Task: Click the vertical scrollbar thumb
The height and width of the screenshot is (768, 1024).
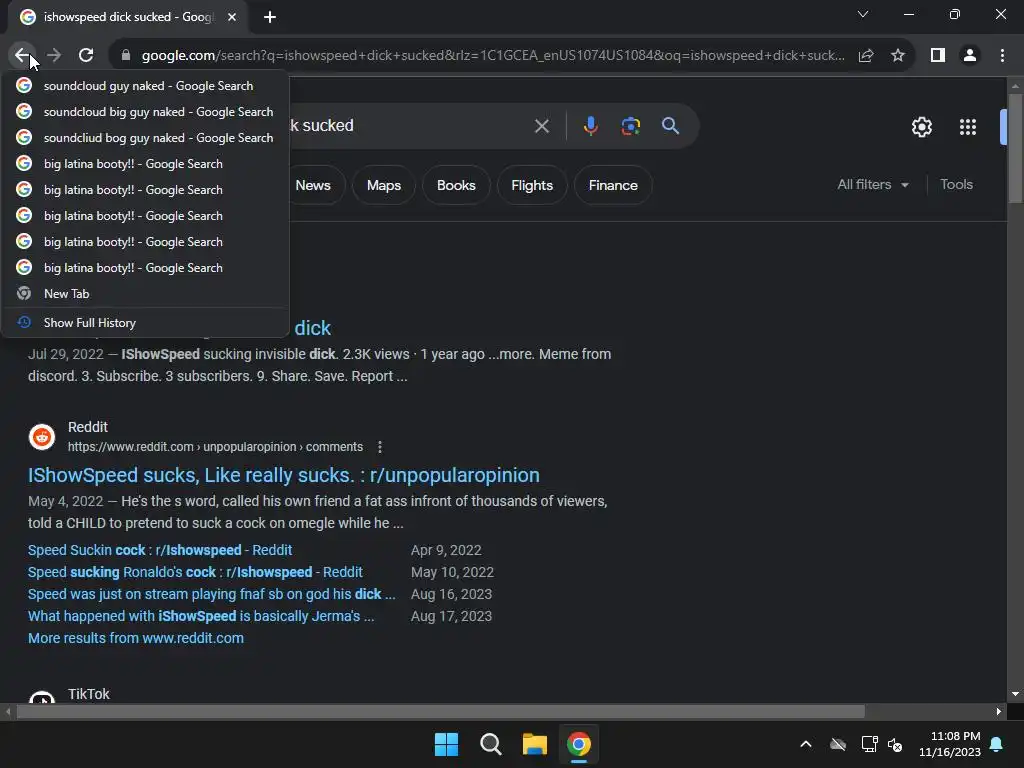Action: pos(1015,148)
